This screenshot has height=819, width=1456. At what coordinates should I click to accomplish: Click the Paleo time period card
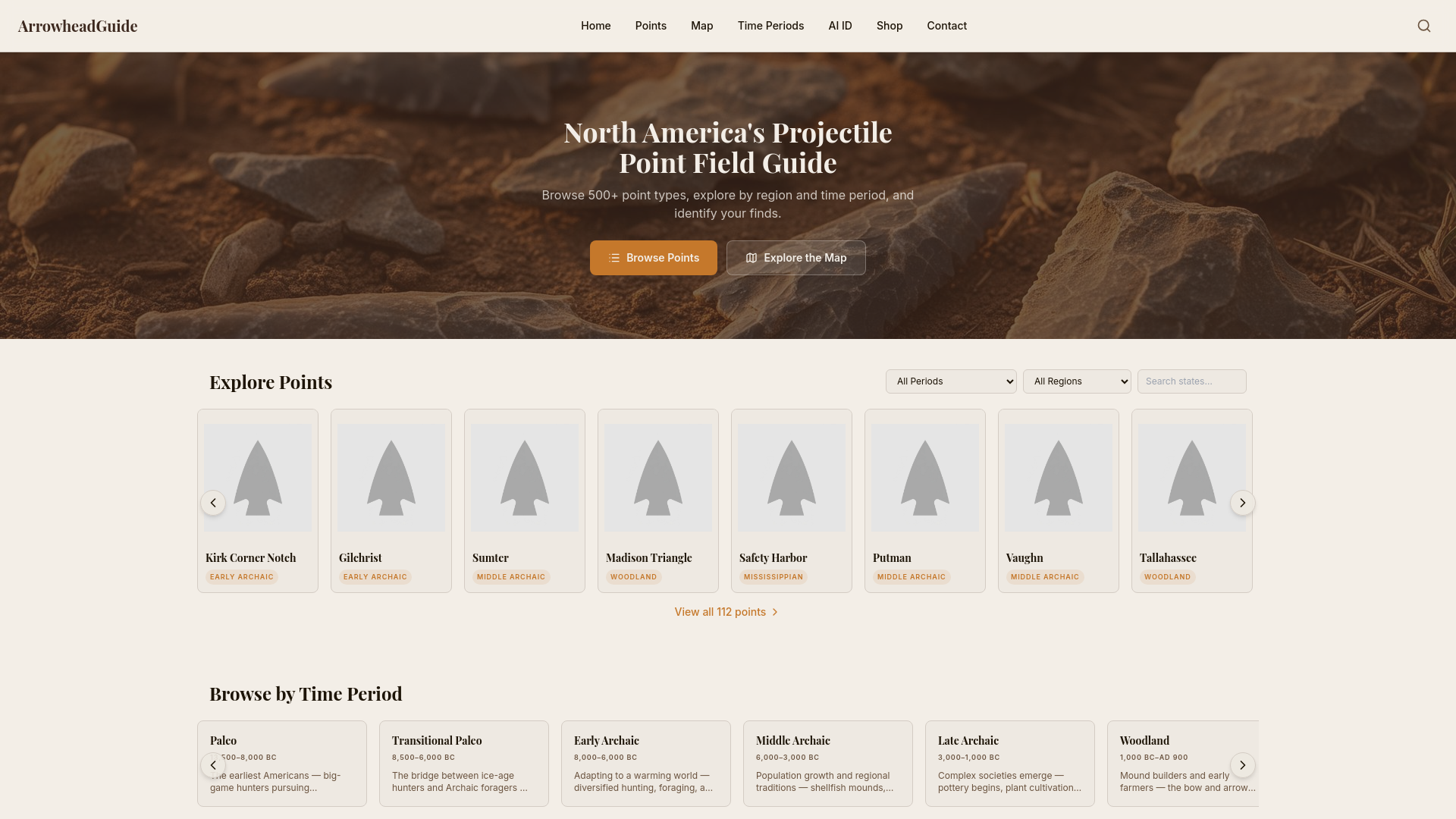(x=282, y=763)
